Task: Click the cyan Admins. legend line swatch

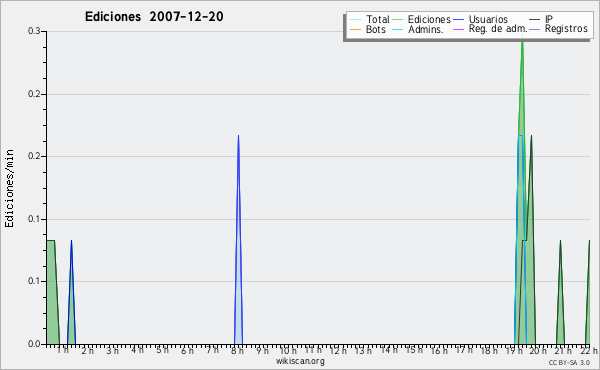Action: (398, 29)
